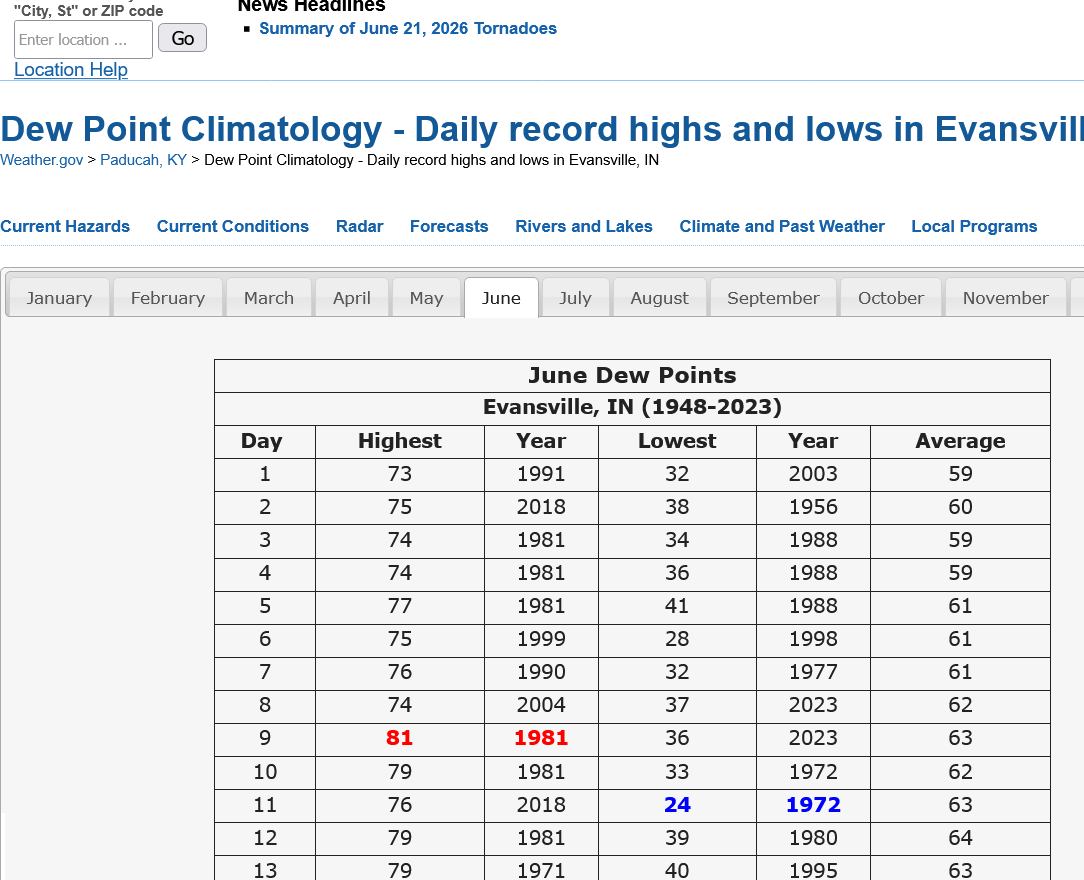
Task: Switch to the July tab
Action: tap(575, 298)
